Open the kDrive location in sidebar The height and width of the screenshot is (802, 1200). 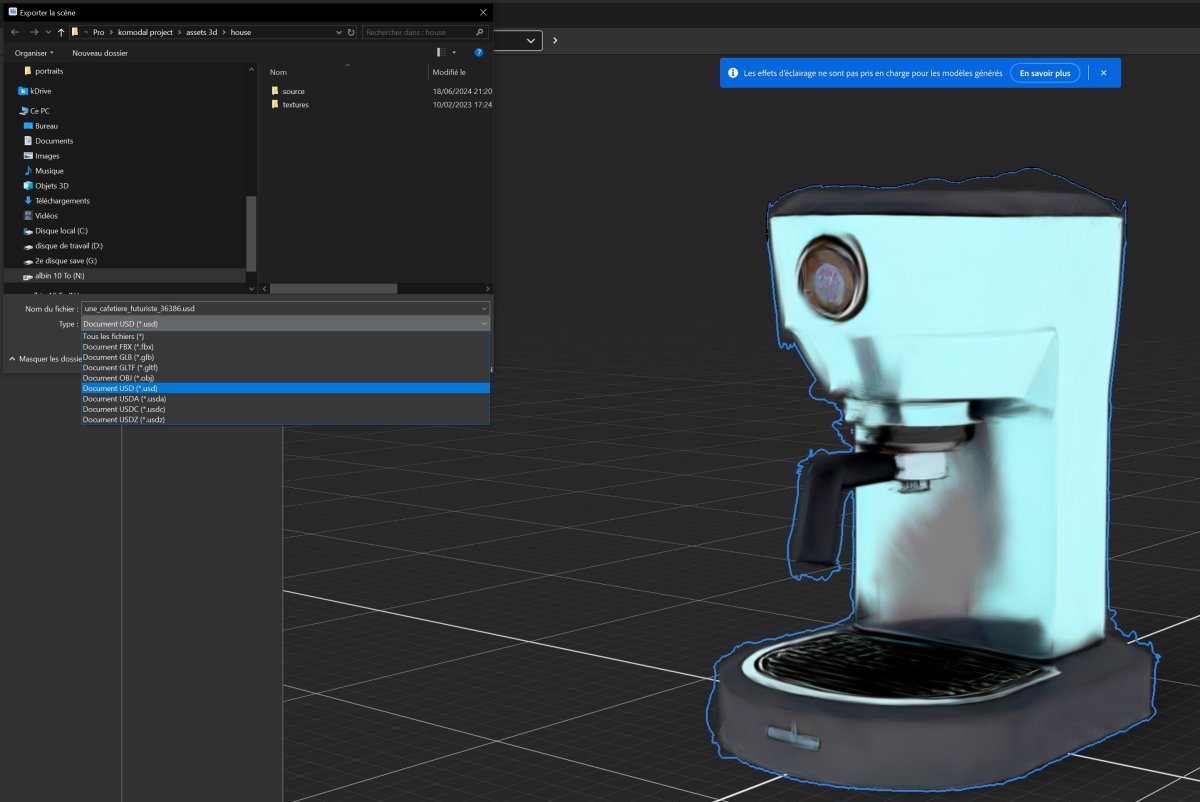(x=40, y=91)
